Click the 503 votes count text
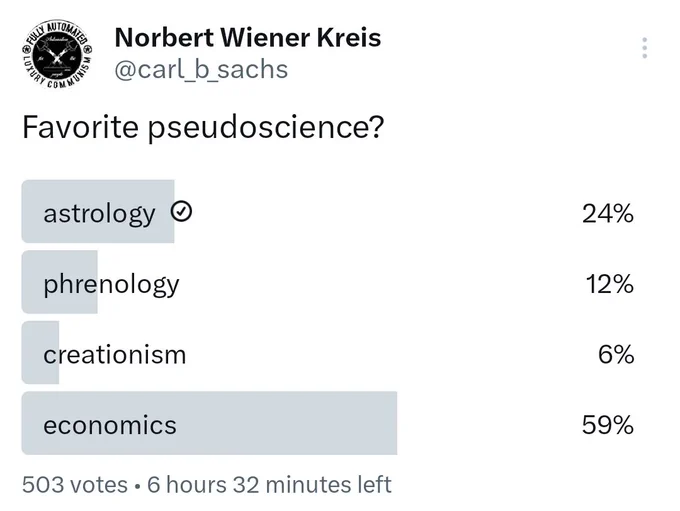The height and width of the screenshot is (511, 680). click(75, 485)
